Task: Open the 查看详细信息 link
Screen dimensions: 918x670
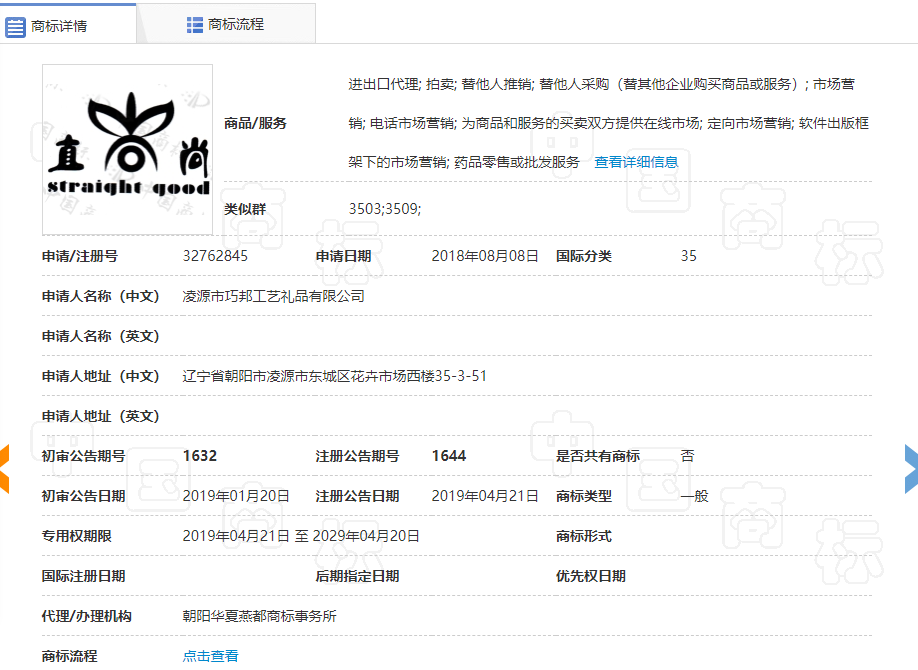Action: point(636,162)
